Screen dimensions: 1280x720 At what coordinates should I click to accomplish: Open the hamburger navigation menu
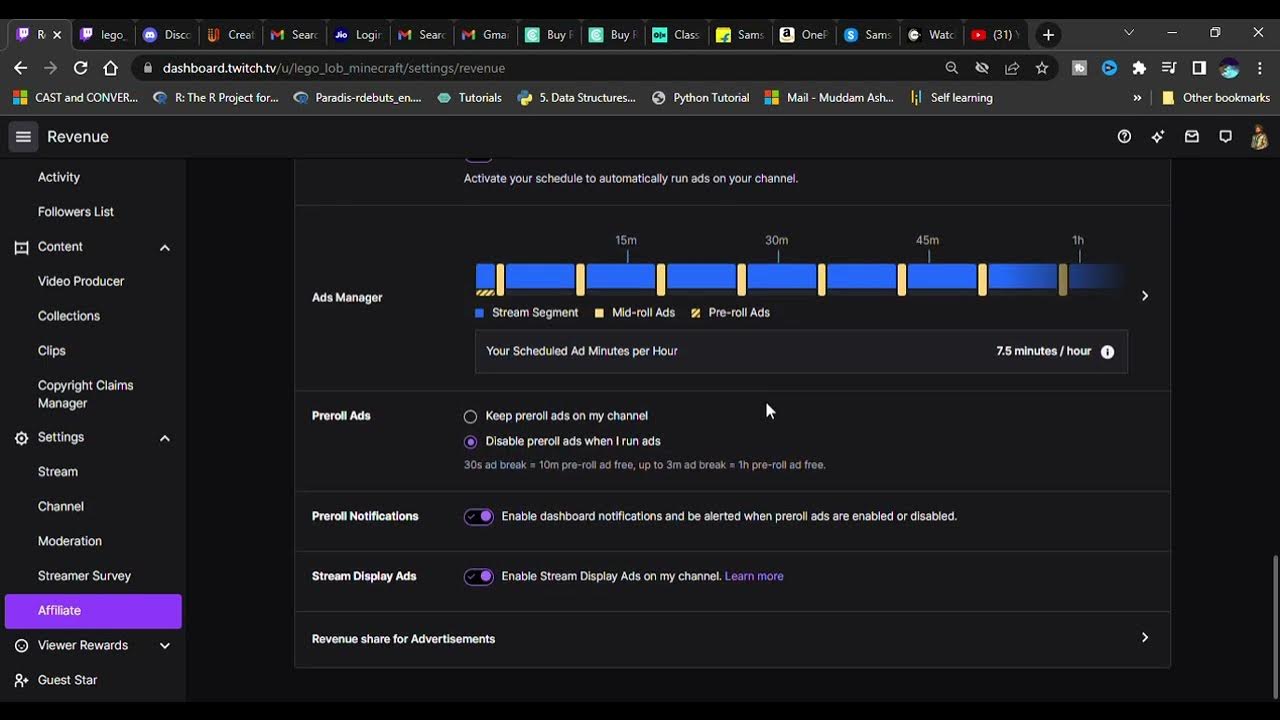click(23, 137)
